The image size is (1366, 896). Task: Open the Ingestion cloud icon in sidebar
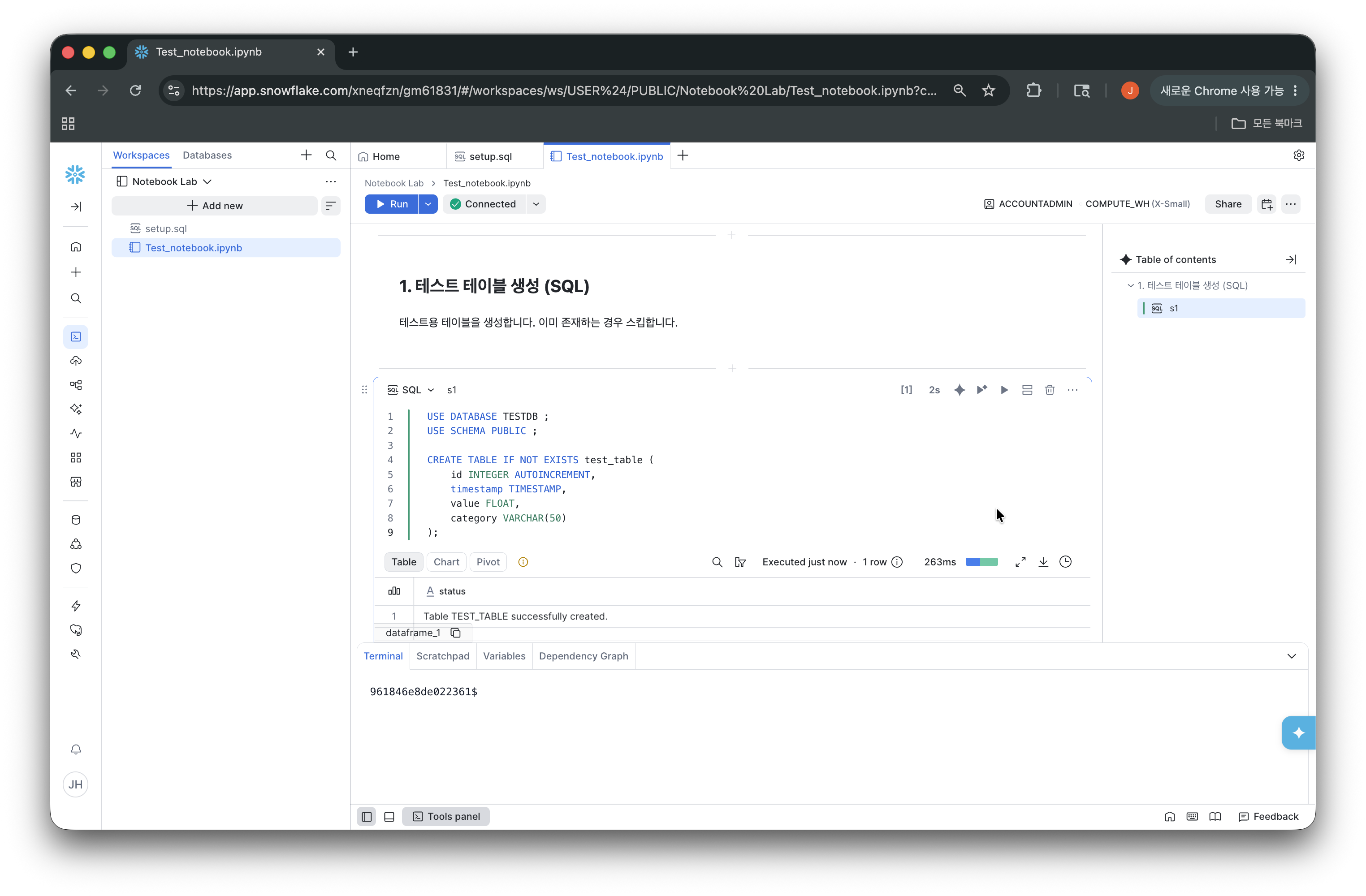coord(76,361)
